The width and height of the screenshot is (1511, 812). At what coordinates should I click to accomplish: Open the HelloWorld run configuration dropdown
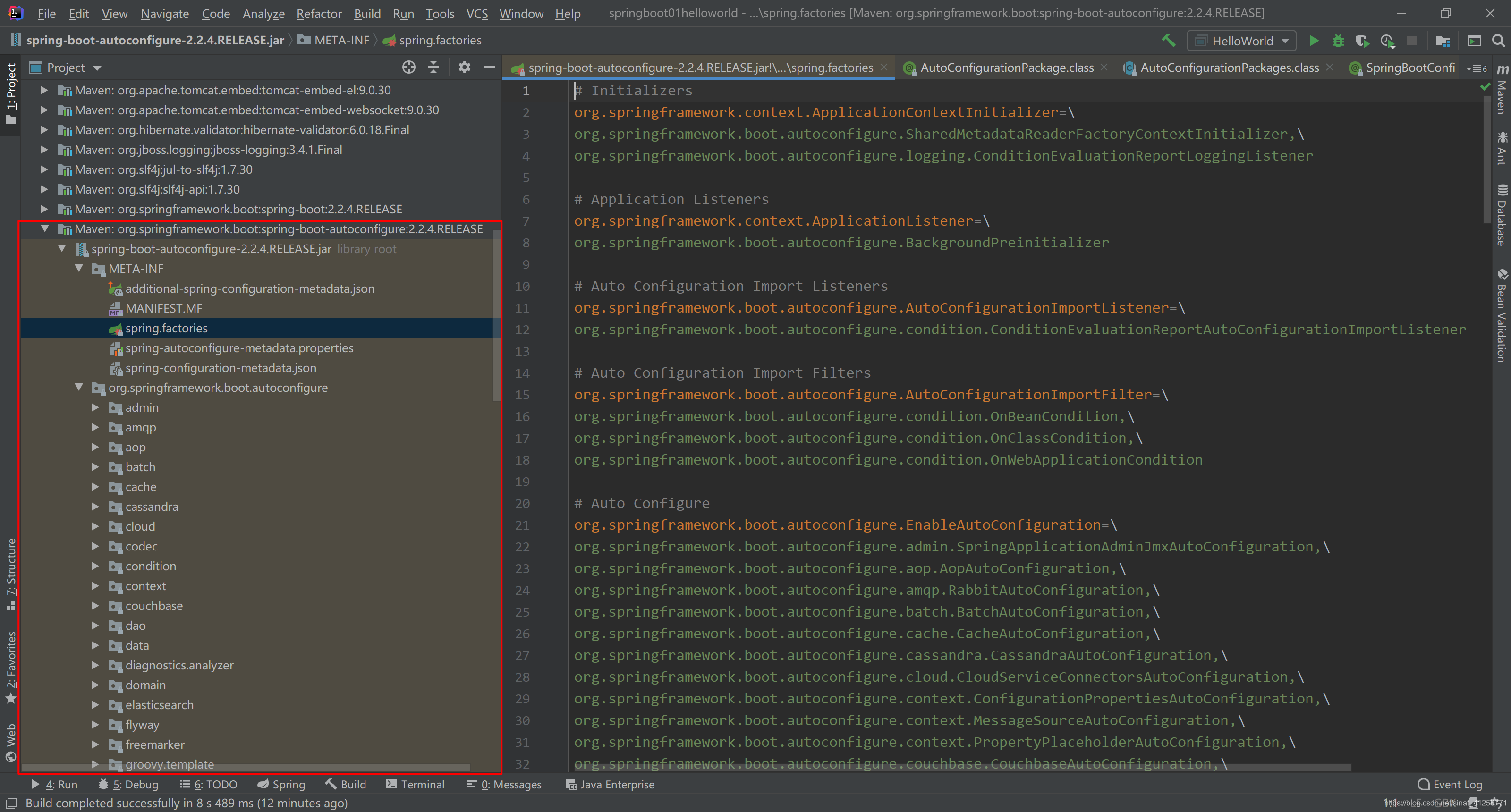click(x=1241, y=41)
